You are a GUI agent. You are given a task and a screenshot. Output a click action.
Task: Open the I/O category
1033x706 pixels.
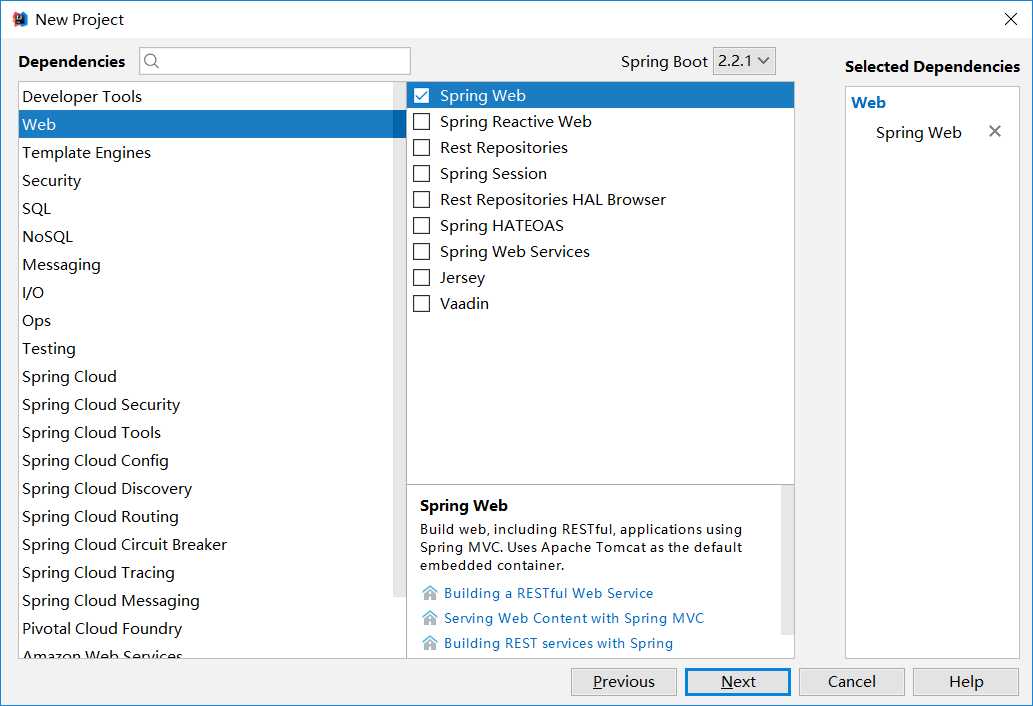click(206, 292)
